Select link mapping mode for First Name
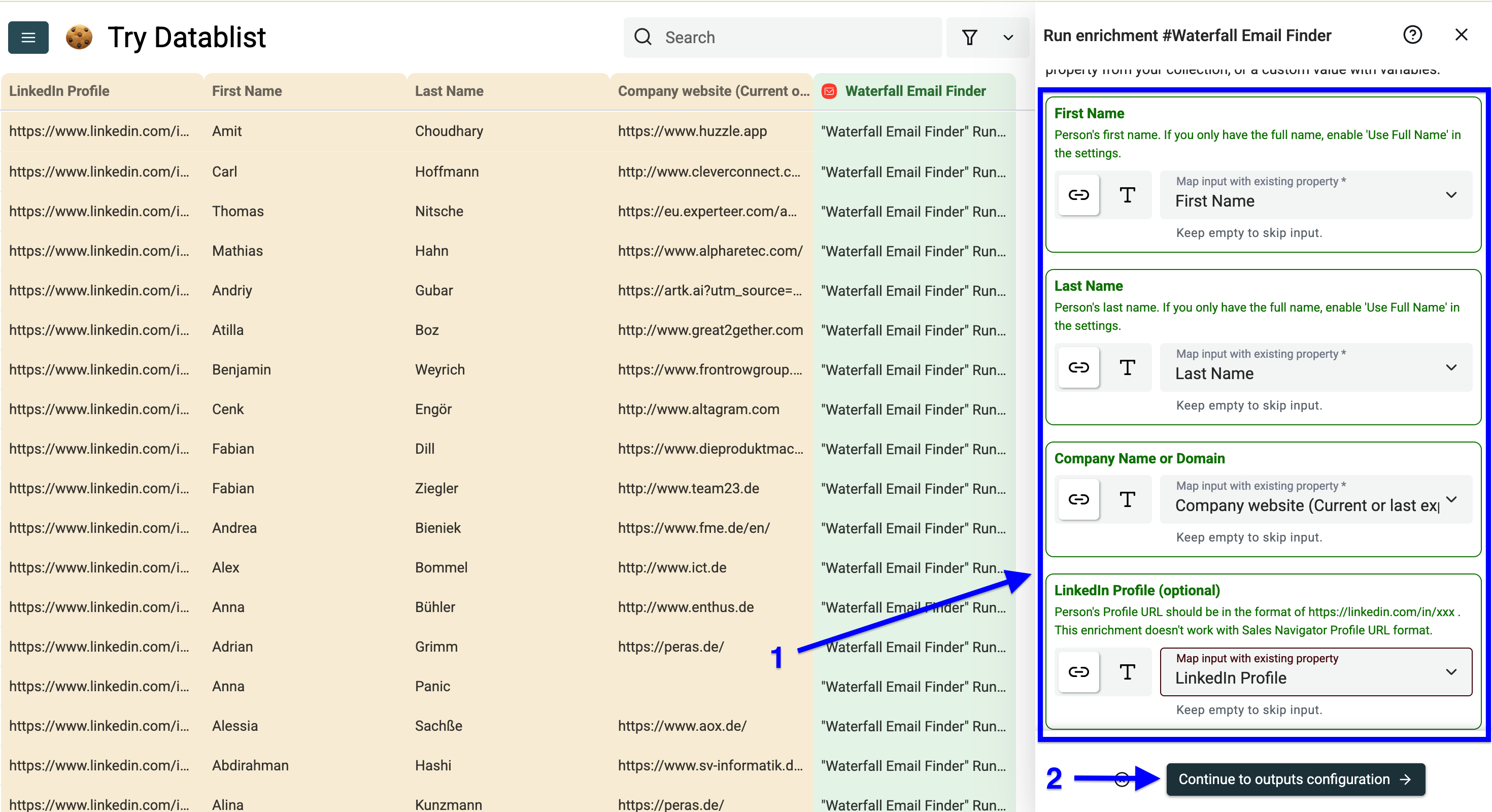The image size is (1492, 812). pos(1078,195)
